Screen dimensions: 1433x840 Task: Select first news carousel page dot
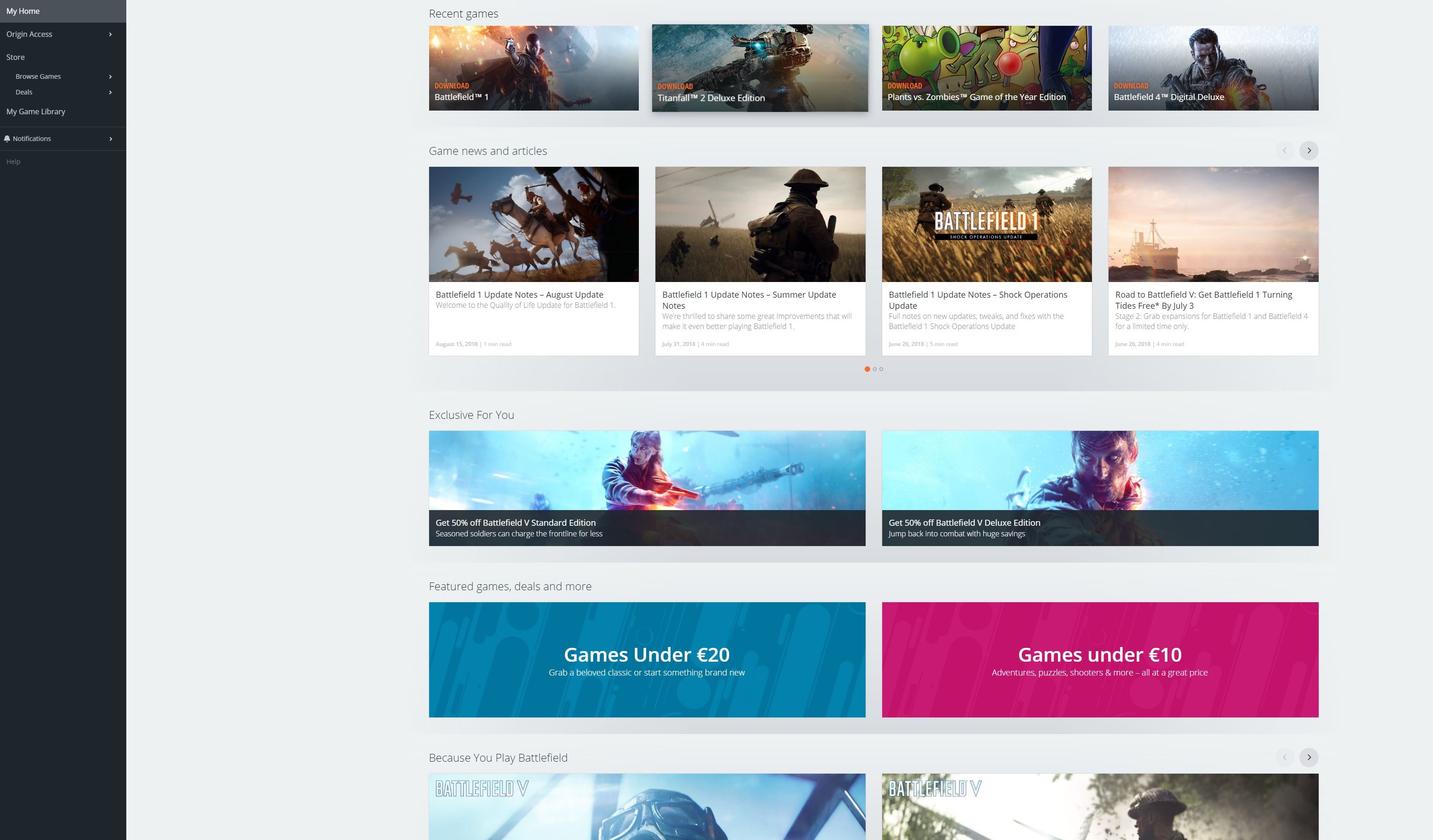(x=867, y=369)
